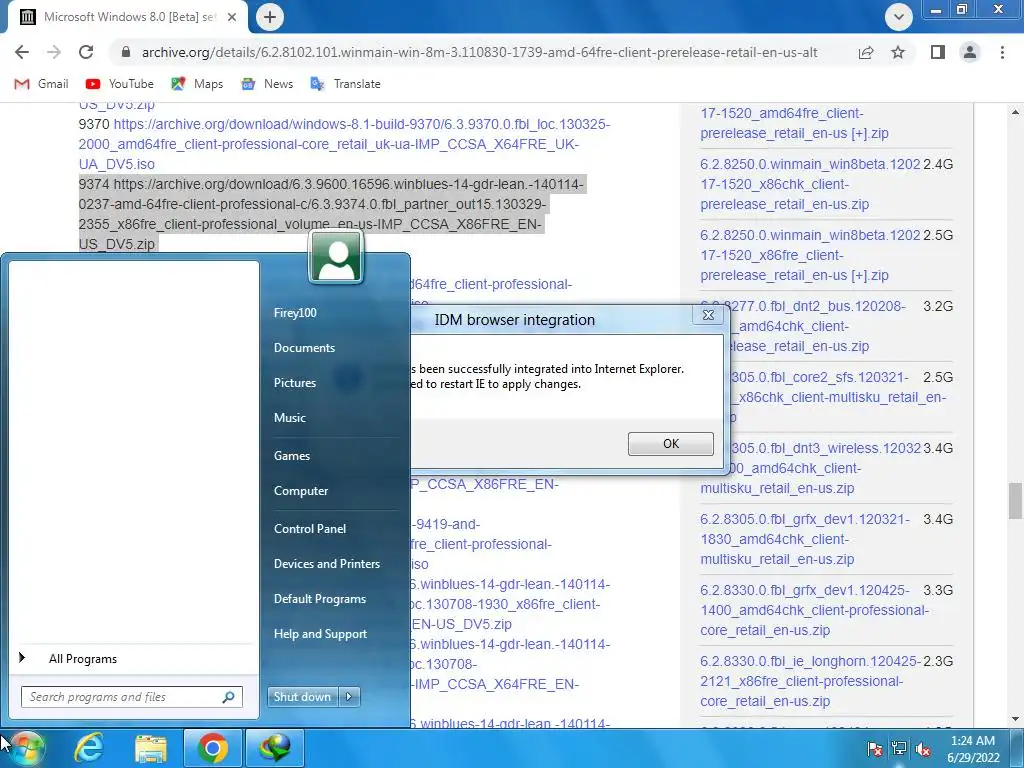Screen dimensions: 1024x768
Task: Click the browser forward arrow
Action: pos(54,52)
